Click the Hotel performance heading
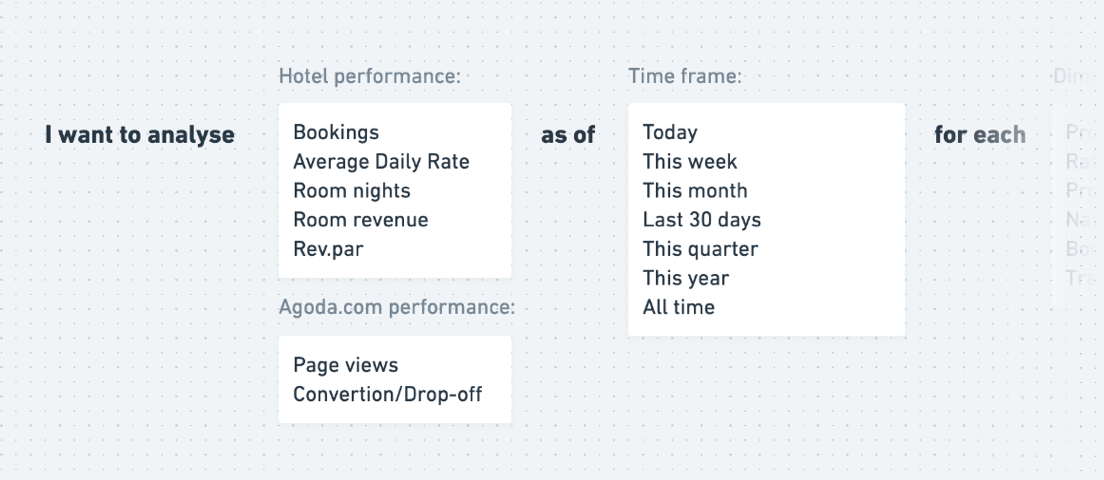1104x480 pixels. [370, 76]
